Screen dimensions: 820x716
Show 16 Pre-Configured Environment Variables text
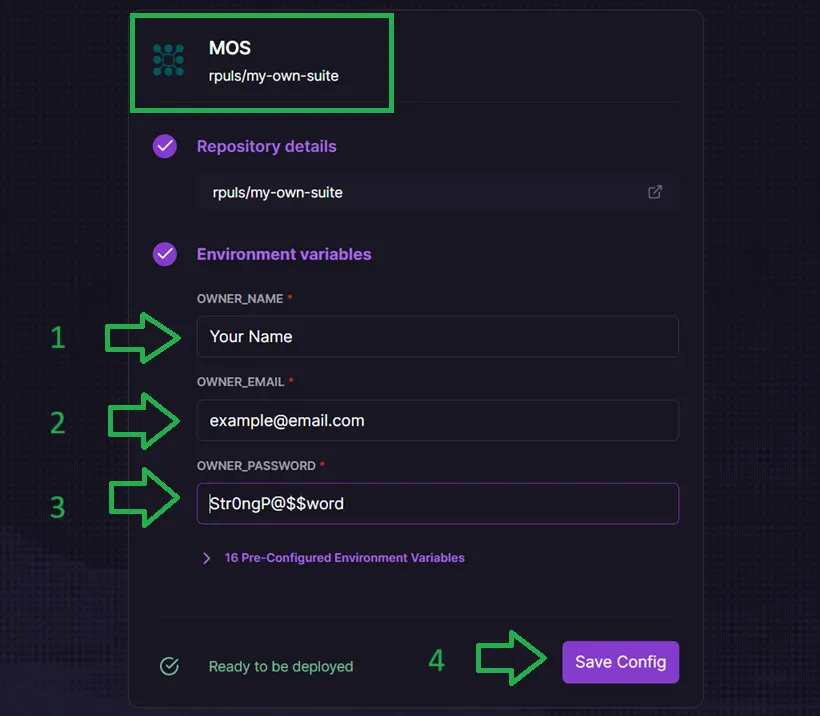tap(344, 558)
